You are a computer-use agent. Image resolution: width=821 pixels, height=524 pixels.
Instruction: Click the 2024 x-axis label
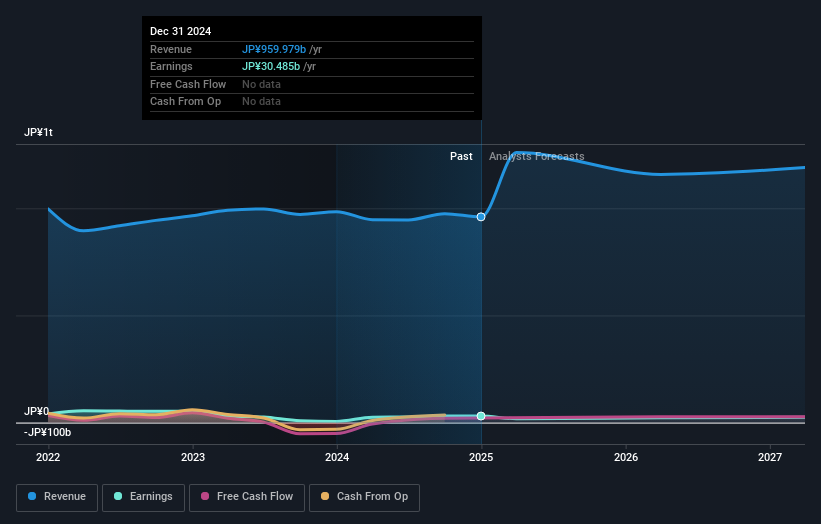[x=337, y=457]
